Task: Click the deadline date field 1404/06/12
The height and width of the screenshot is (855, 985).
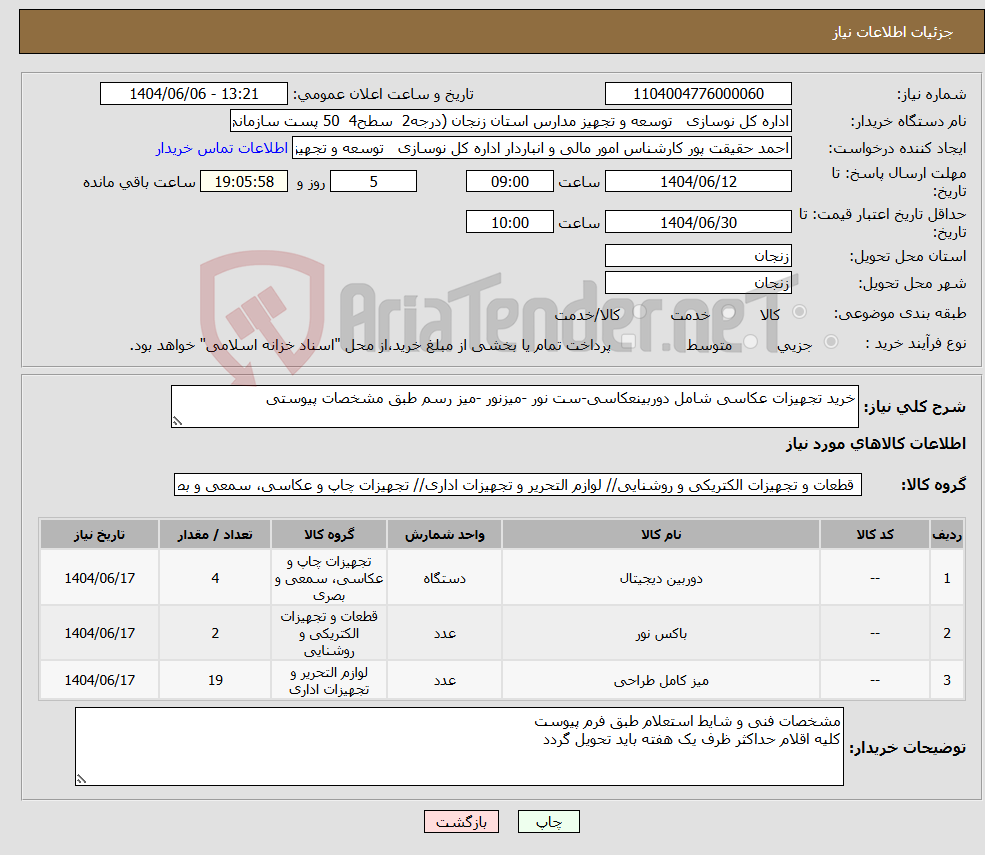Action: [x=698, y=181]
